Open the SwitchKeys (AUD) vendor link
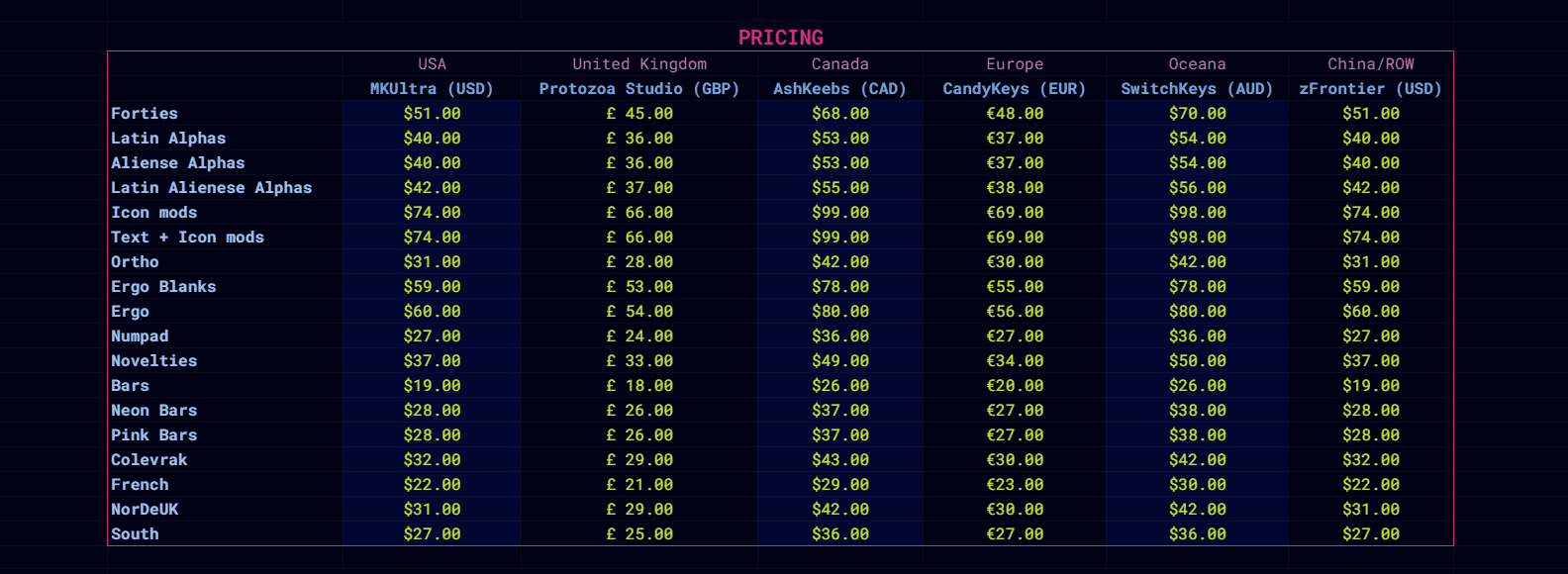The width and height of the screenshot is (1568, 574). click(x=1196, y=89)
